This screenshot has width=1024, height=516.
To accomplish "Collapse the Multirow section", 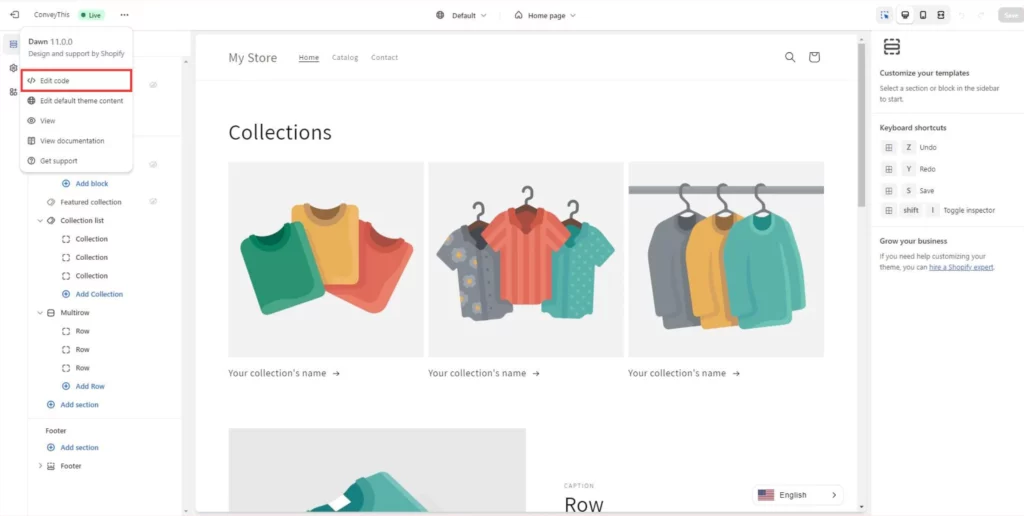I will [39, 313].
